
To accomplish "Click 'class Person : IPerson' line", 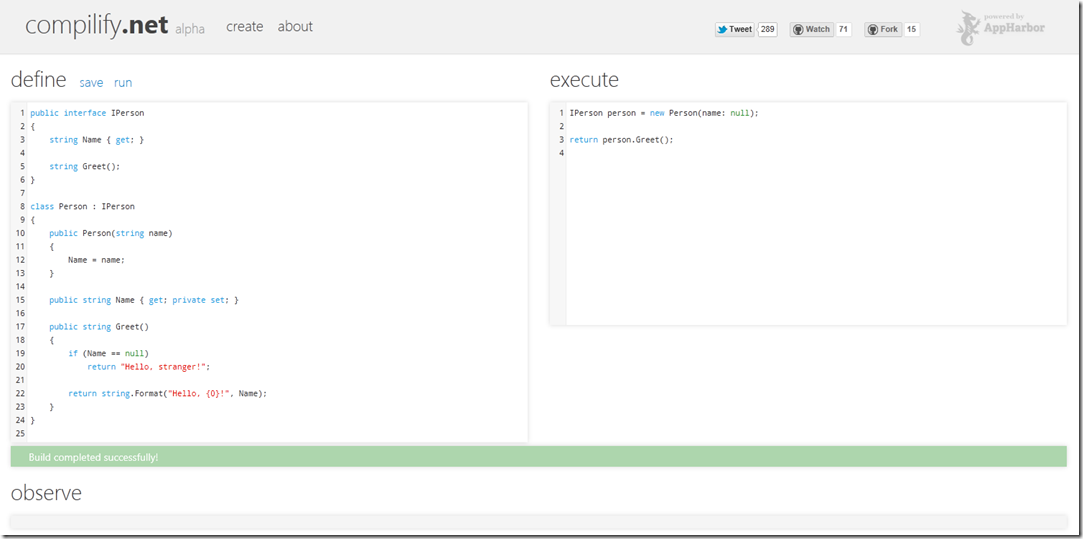I will [82, 207].
